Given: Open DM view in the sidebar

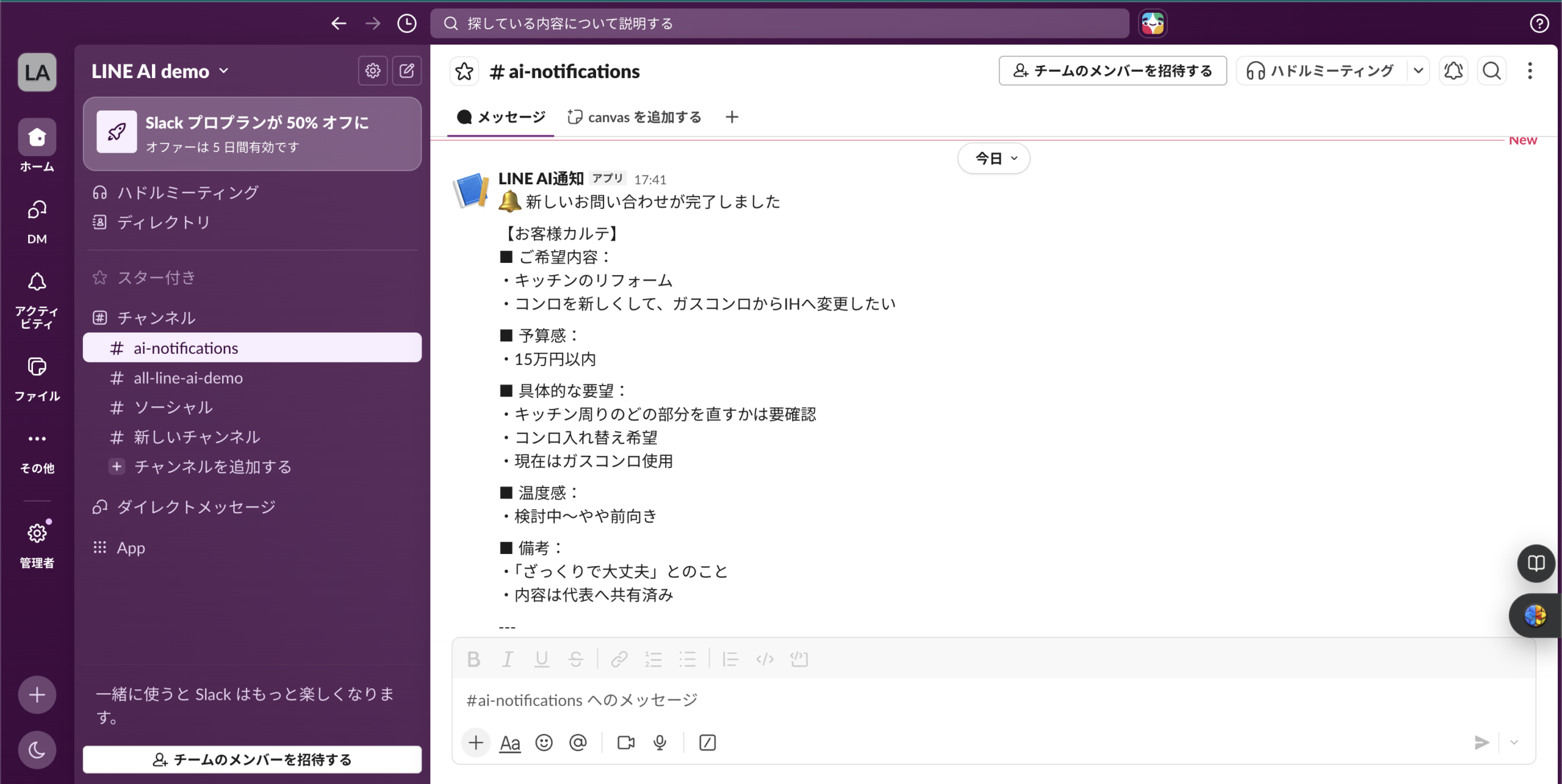Looking at the screenshot, I should click(37, 221).
